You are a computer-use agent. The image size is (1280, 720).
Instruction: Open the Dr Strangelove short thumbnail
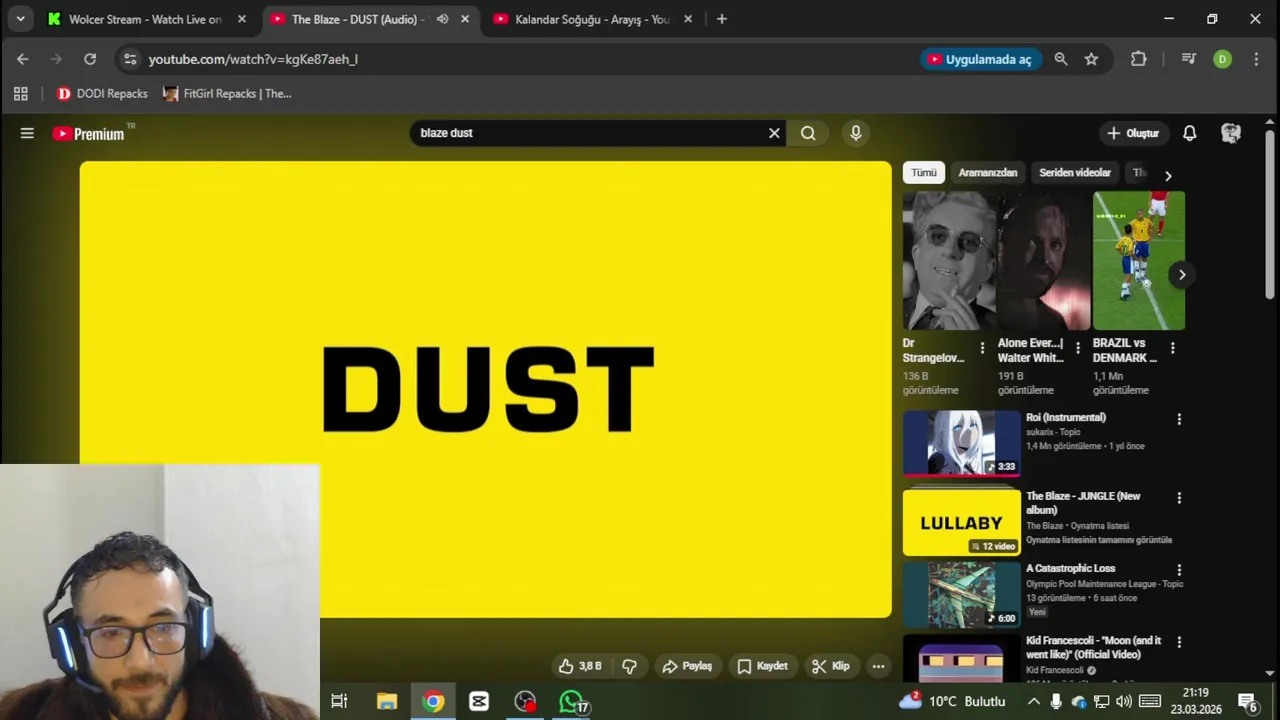point(949,260)
